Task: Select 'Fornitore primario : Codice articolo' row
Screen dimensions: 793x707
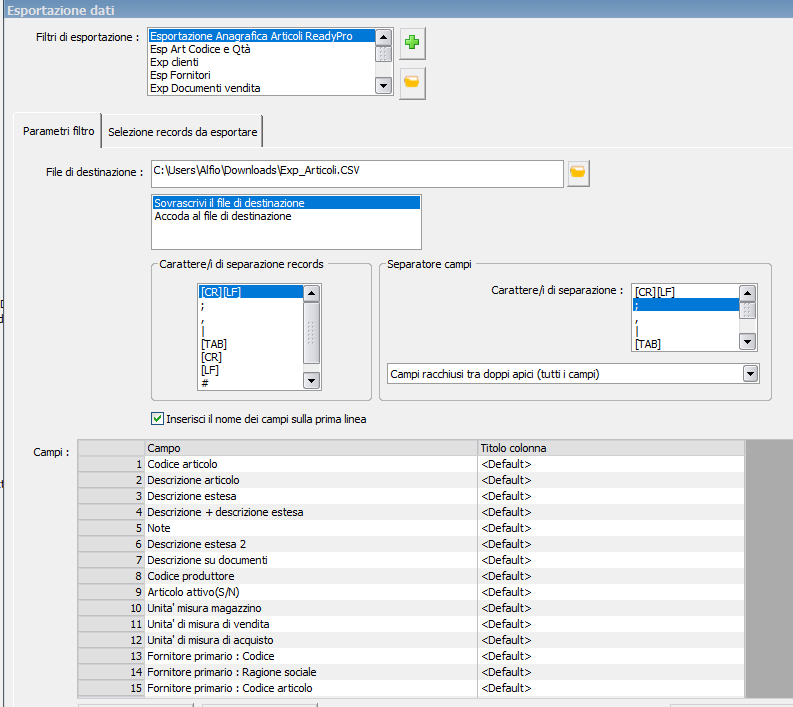Action: tap(311, 688)
